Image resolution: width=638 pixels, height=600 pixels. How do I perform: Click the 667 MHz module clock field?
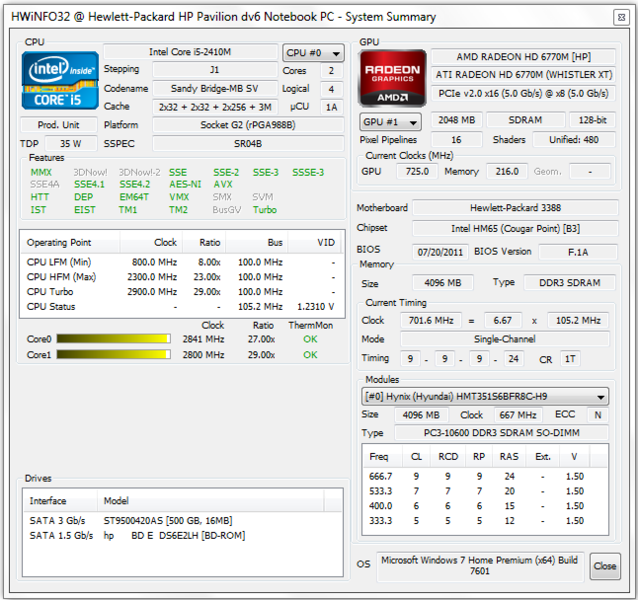(x=518, y=415)
